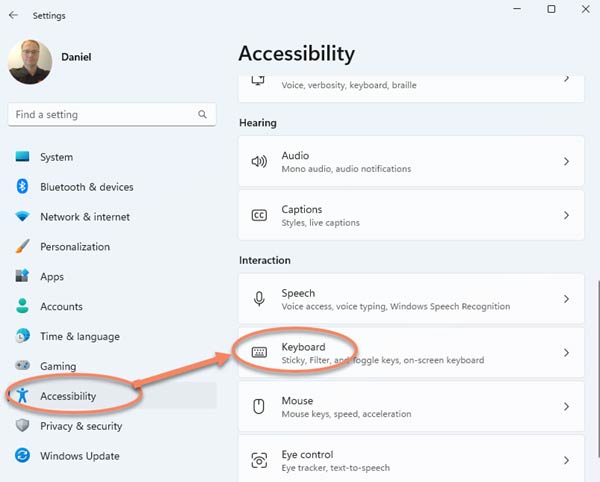Click the Network wifi icon in sidebar
This screenshot has height=482, width=600.
pyautogui.click(x=22, y=217)
